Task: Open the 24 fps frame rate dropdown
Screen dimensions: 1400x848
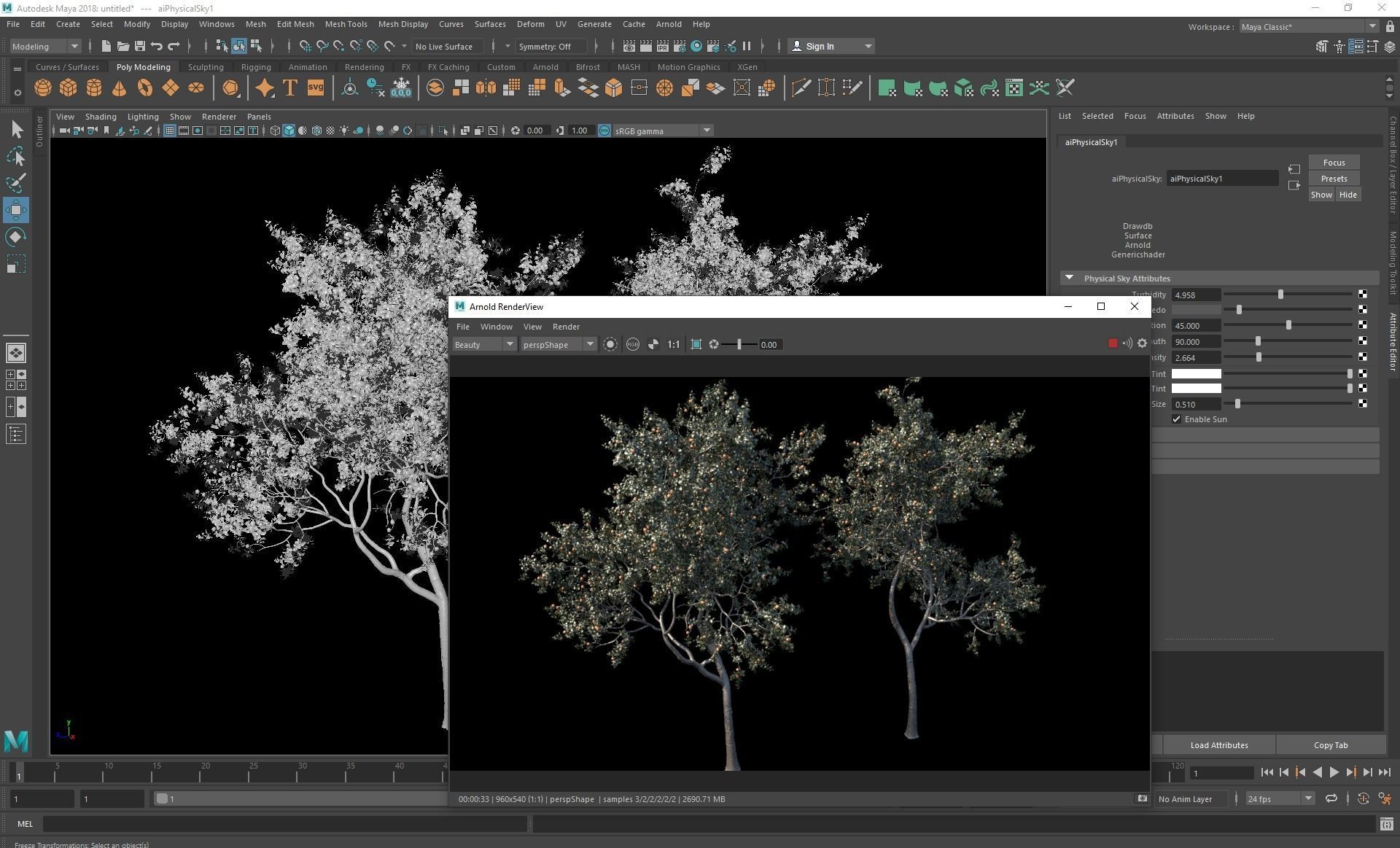Action: [x=1280, y=798]
